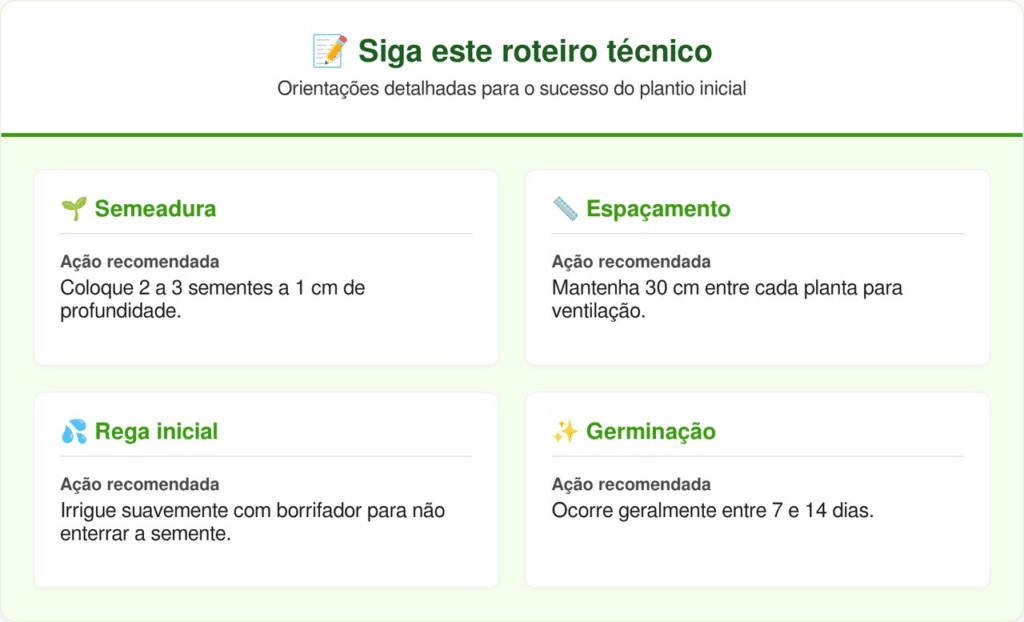This screenshot has width=1024, height=622.
Task: Click the 7 e 14 dias text
Action: [713, 511]
